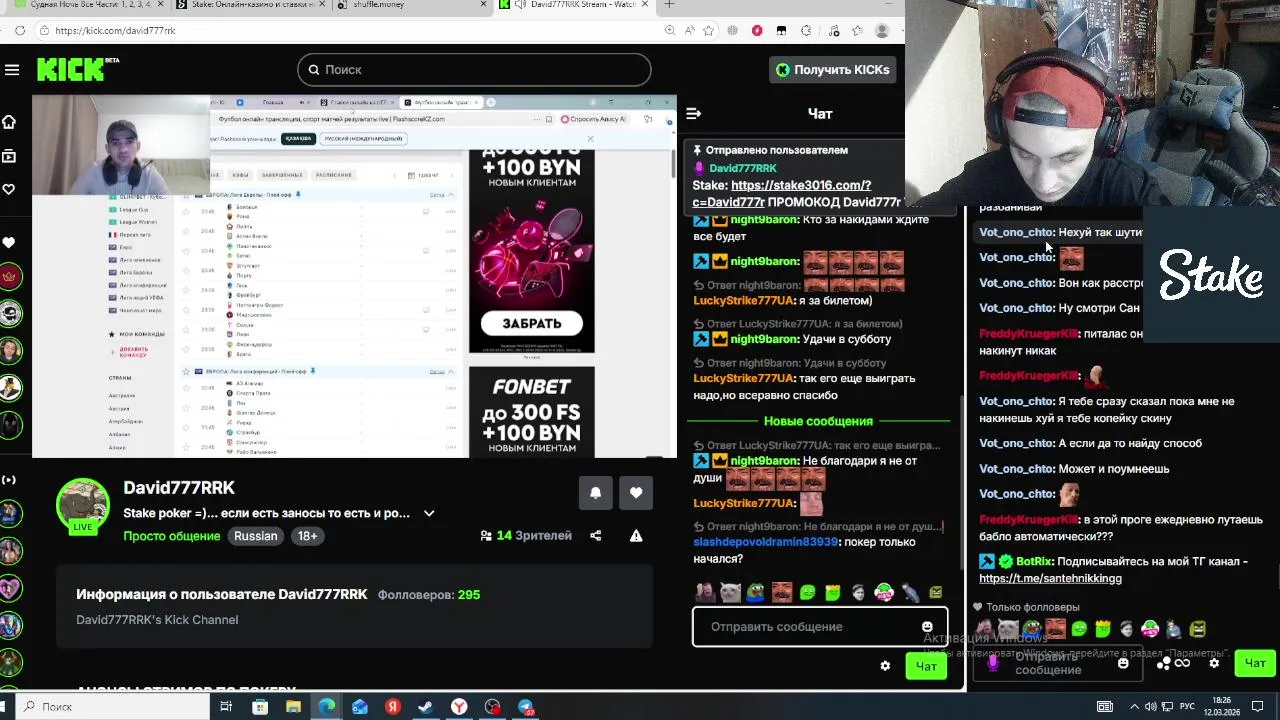Click the 18+ tag
Image resolution: width=1280 pixels, height=720 pixels.
(307, 536)
